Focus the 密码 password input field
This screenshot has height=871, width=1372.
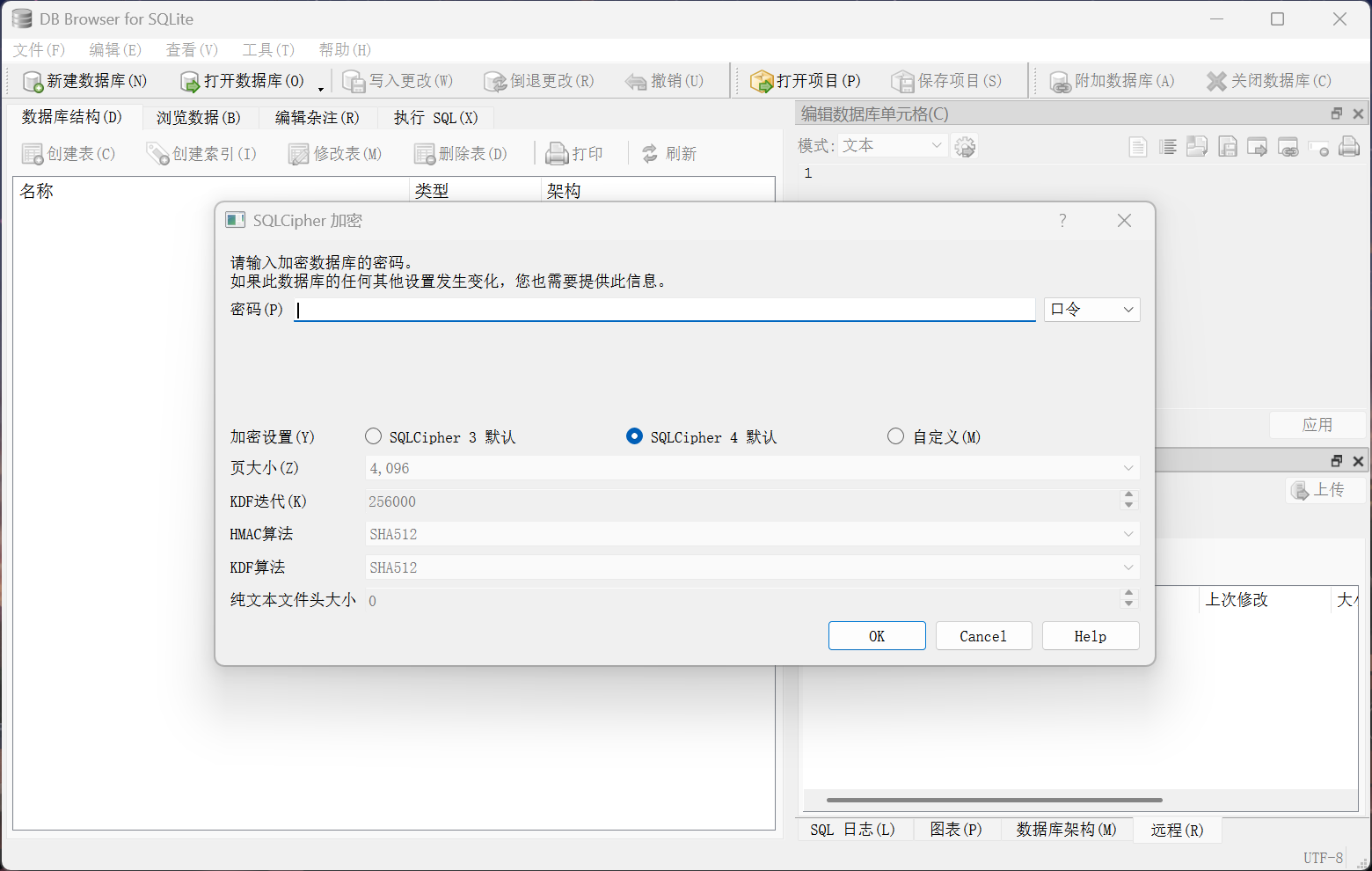tap(664, 310)
